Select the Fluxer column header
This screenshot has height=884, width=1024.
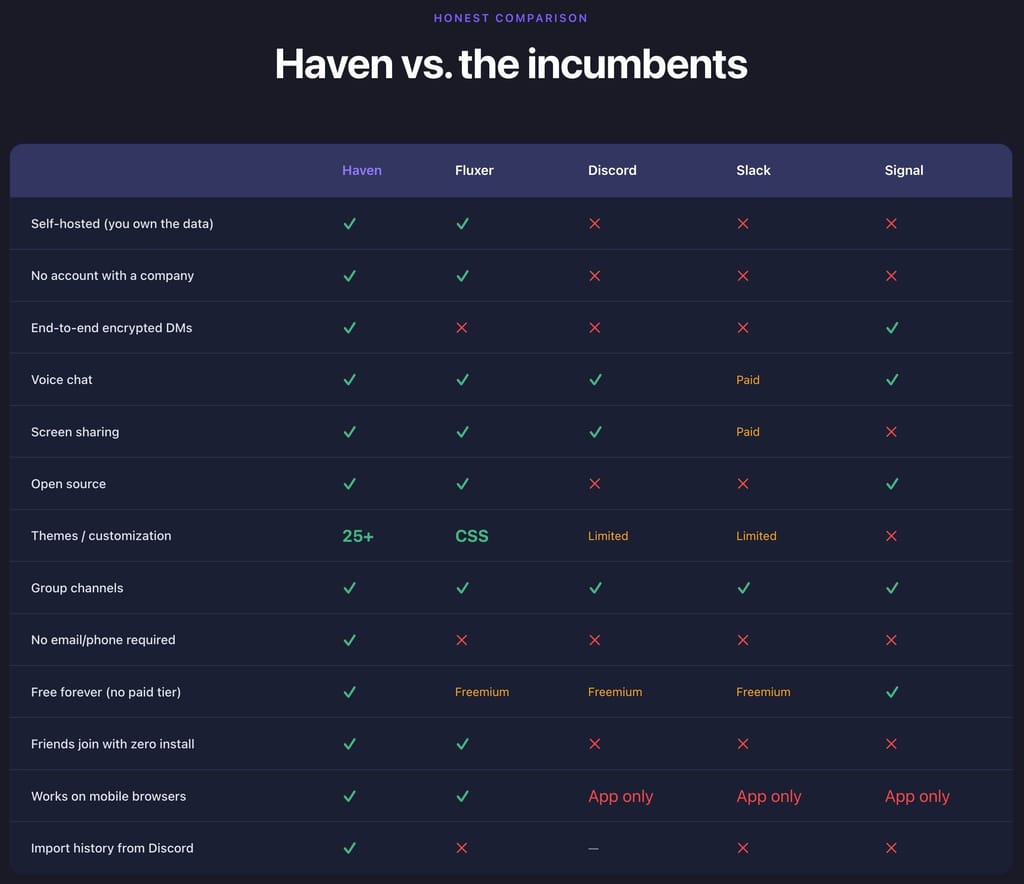pyautogui.click(x=474, y=170)
